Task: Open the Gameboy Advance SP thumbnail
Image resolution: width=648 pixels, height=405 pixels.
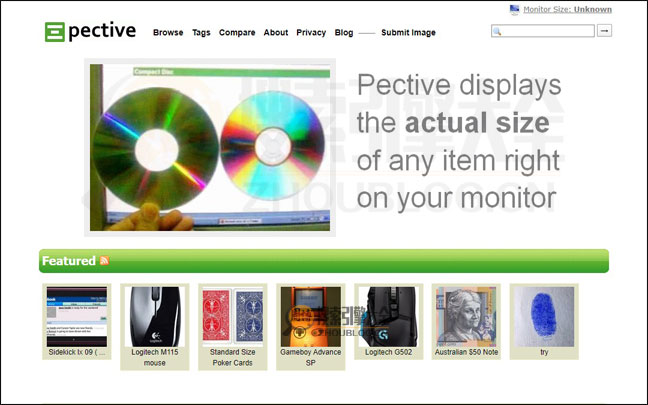Action: (x=311, y=317)
